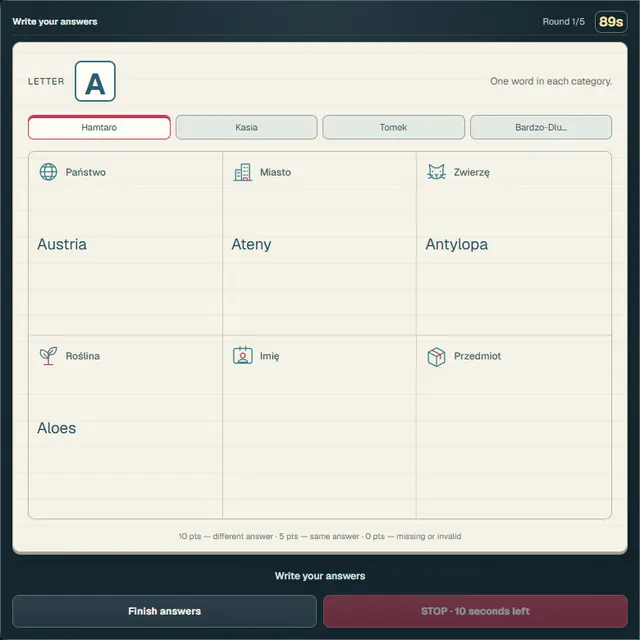Click 'Write your answers' above the buttons
This screenshot has height=640, width=640.
click(320, 576)
